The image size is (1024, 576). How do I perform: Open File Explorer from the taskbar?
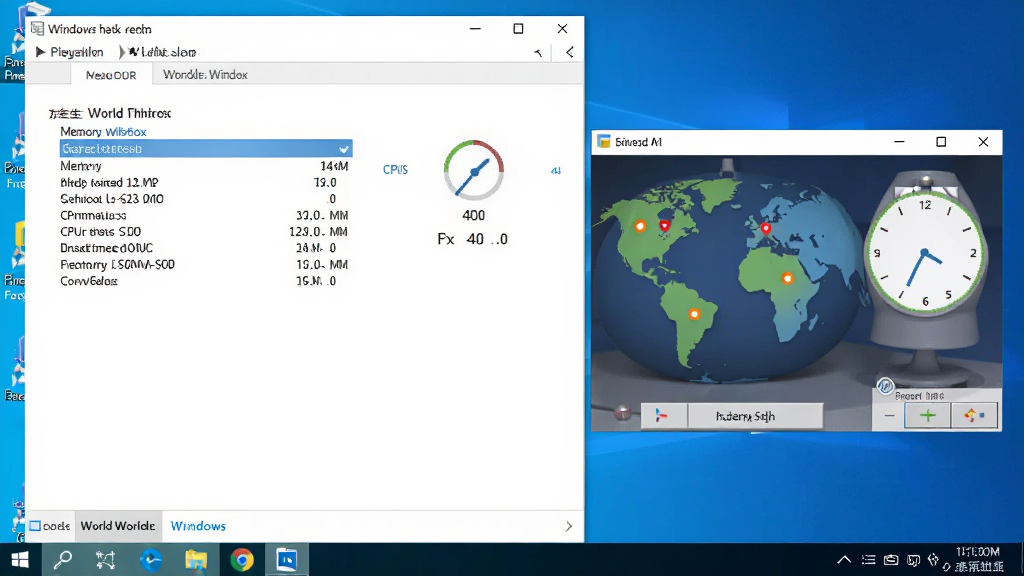(196, 560)
